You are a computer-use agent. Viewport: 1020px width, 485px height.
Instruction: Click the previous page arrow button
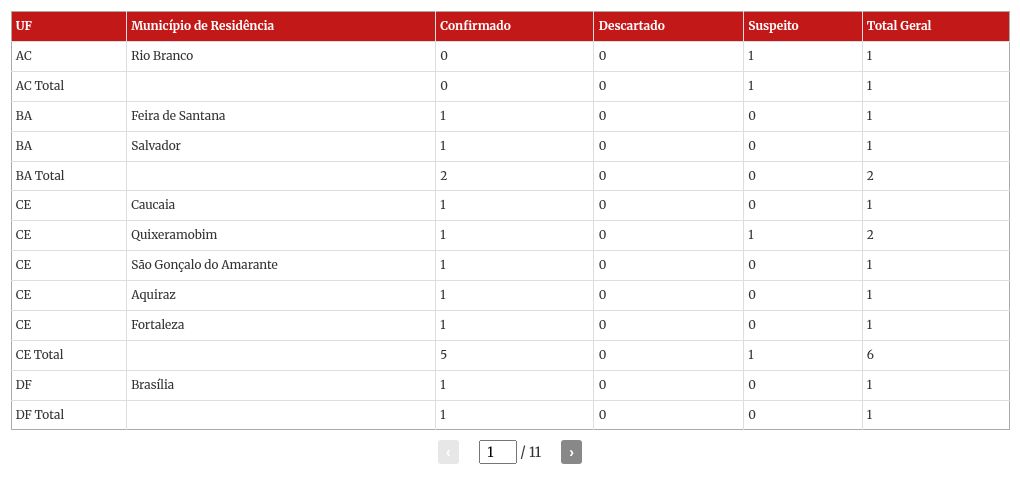click(448, 452)
